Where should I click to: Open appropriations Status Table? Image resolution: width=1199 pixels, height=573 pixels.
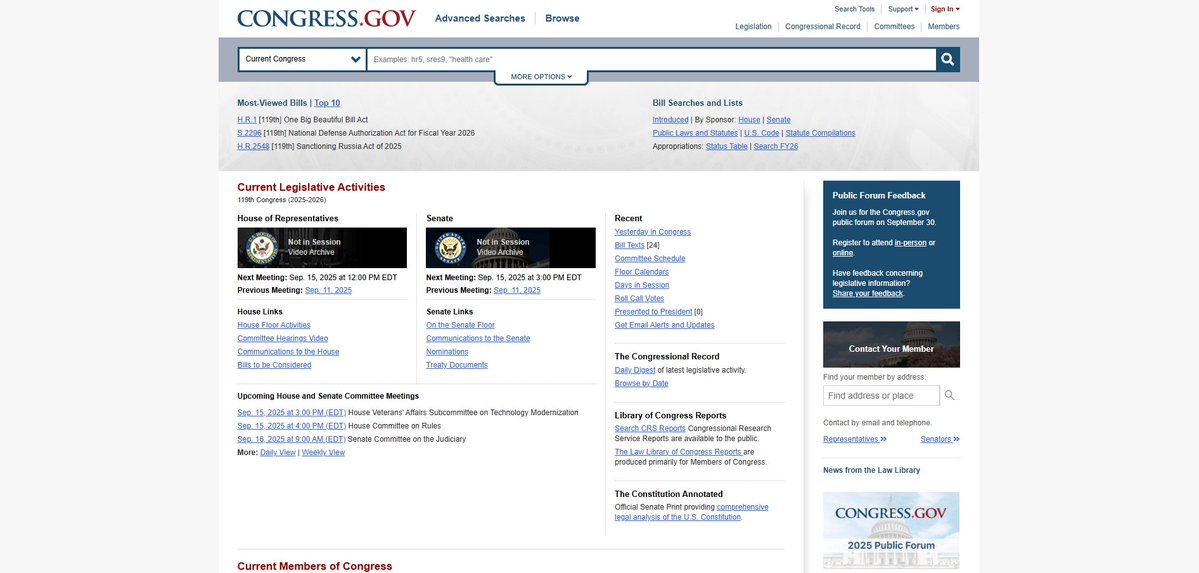tap(726, 146)
